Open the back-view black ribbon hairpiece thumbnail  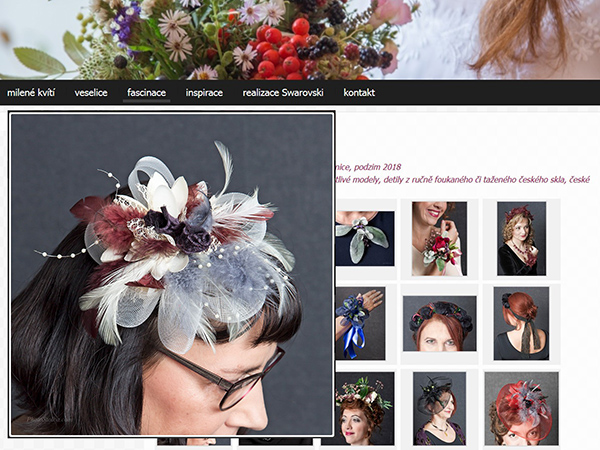(521, 323)
